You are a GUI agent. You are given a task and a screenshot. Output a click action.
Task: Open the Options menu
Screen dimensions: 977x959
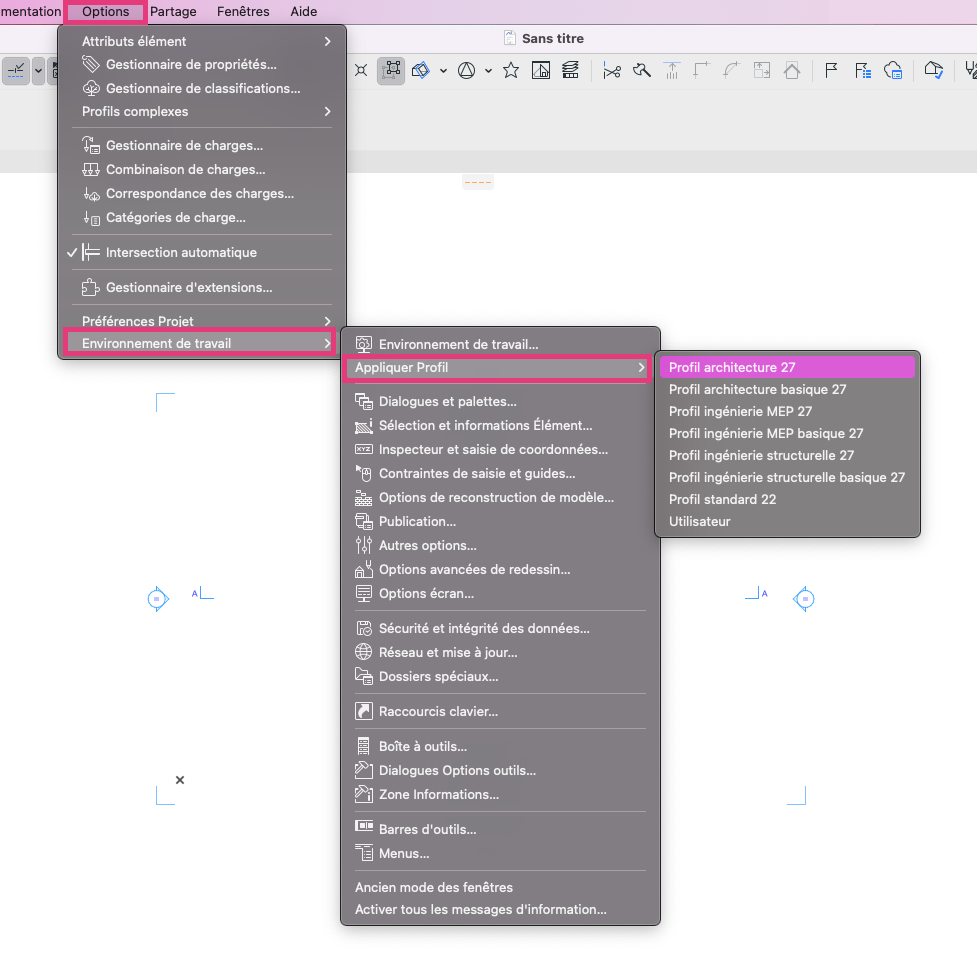point(105,12)
